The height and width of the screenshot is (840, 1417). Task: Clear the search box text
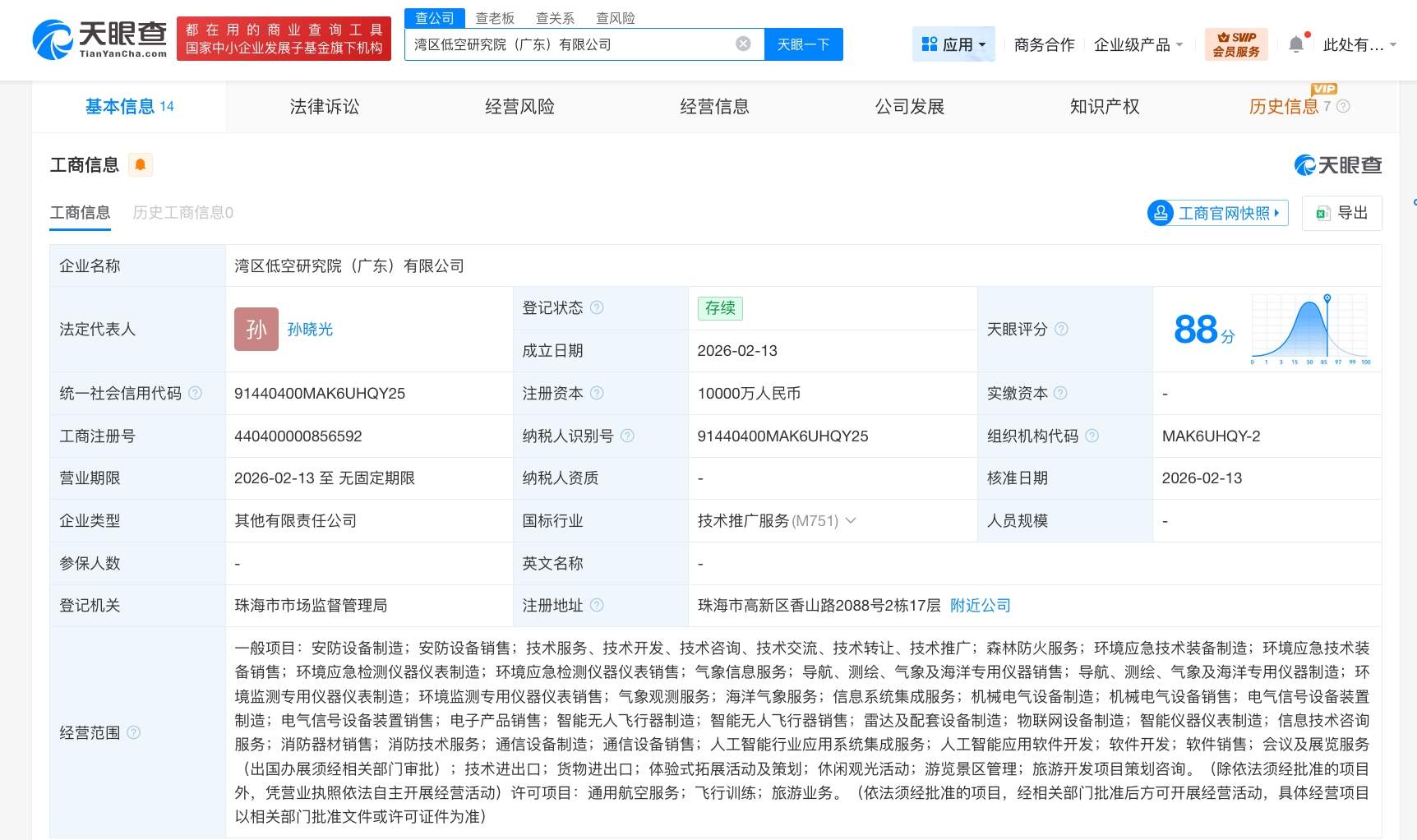coord(743,44)
